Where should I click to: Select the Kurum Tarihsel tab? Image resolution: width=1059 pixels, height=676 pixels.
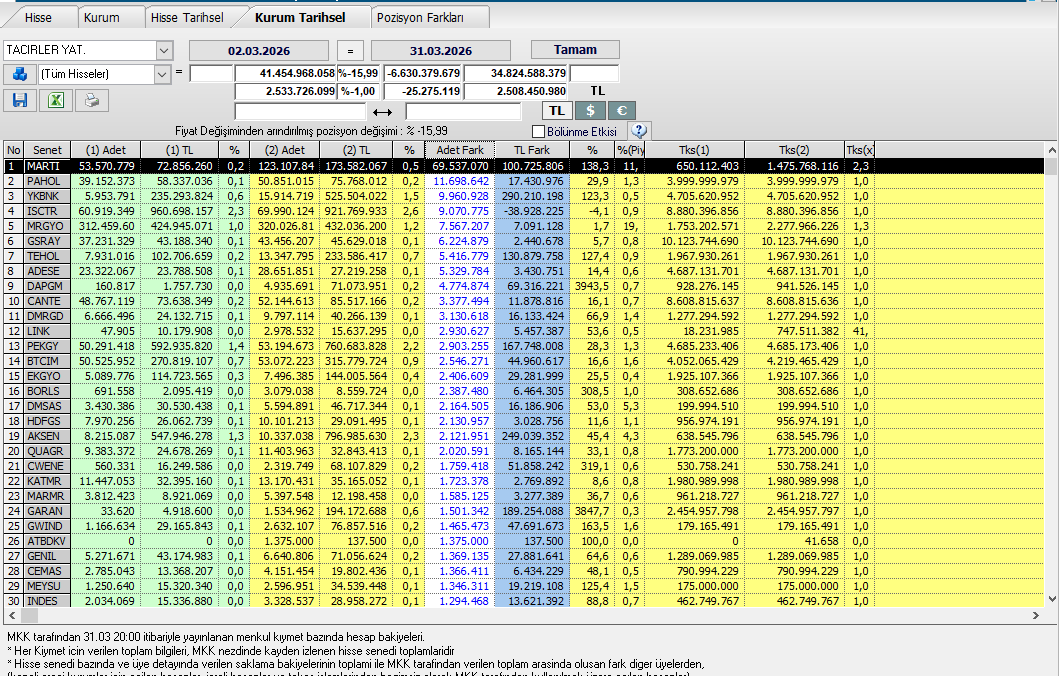tap(300, 18)
